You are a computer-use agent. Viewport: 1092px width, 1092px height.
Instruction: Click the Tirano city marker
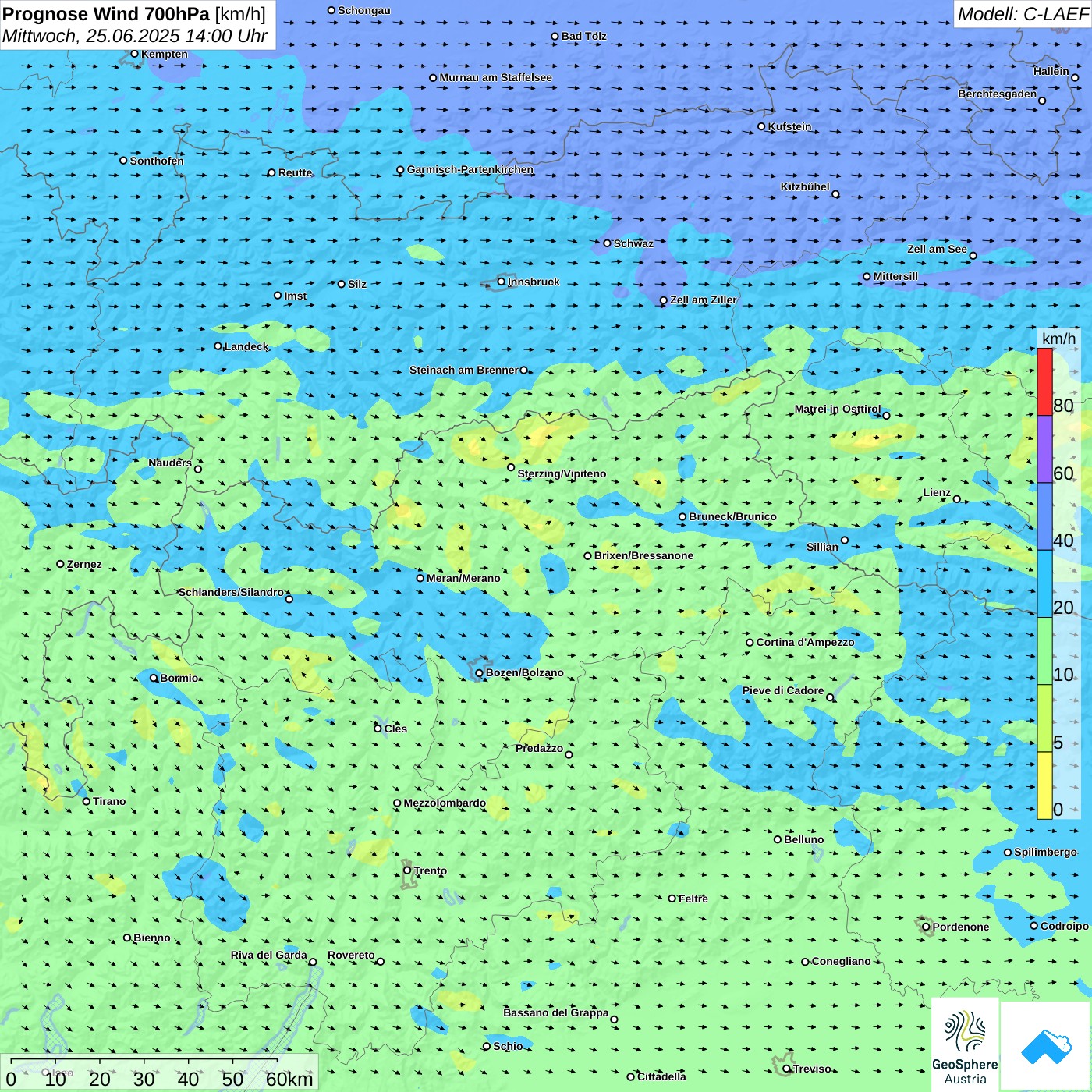[x=87, y=801]
